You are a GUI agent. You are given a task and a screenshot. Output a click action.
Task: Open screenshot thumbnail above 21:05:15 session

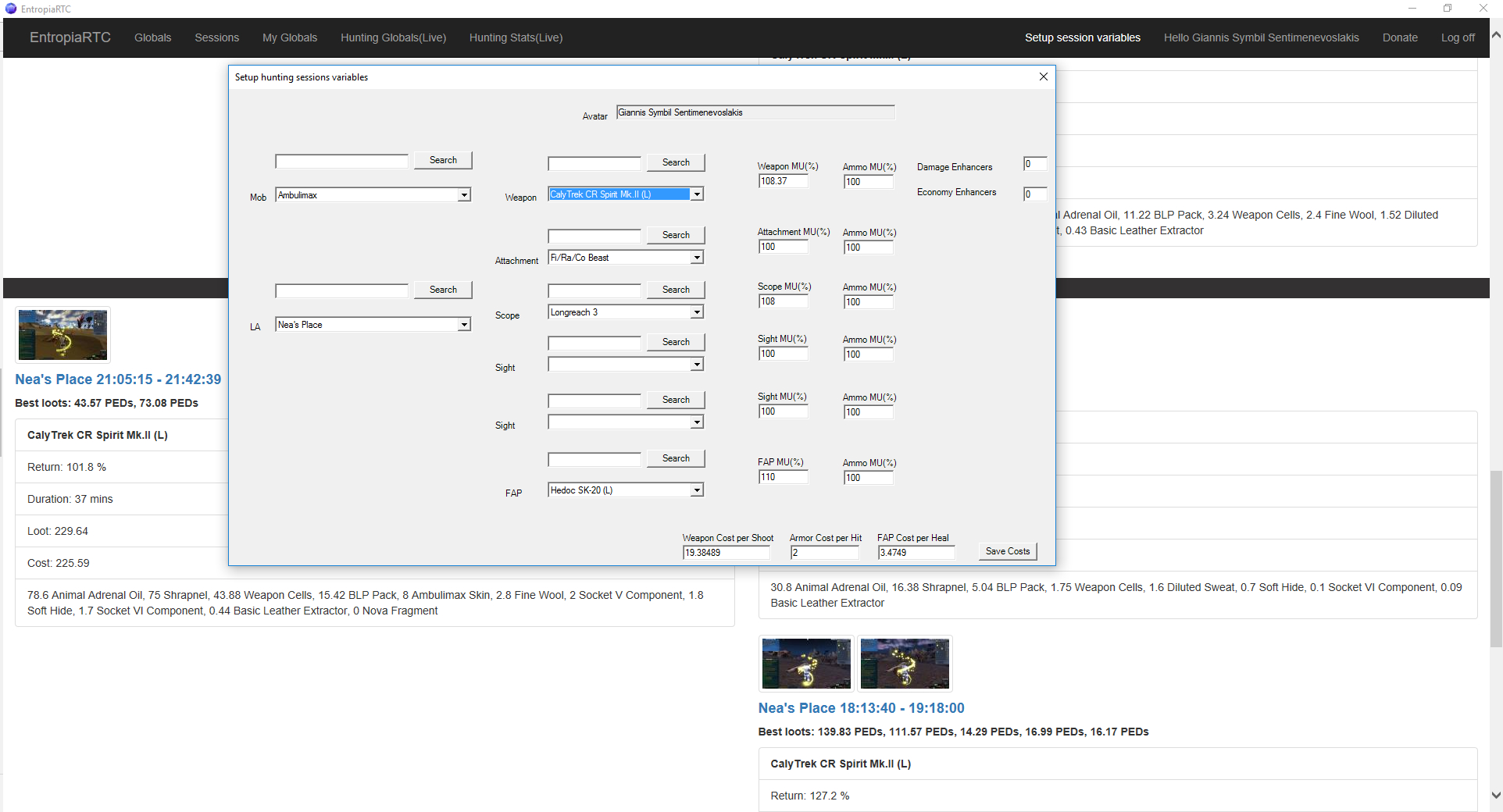pos(62,335)
